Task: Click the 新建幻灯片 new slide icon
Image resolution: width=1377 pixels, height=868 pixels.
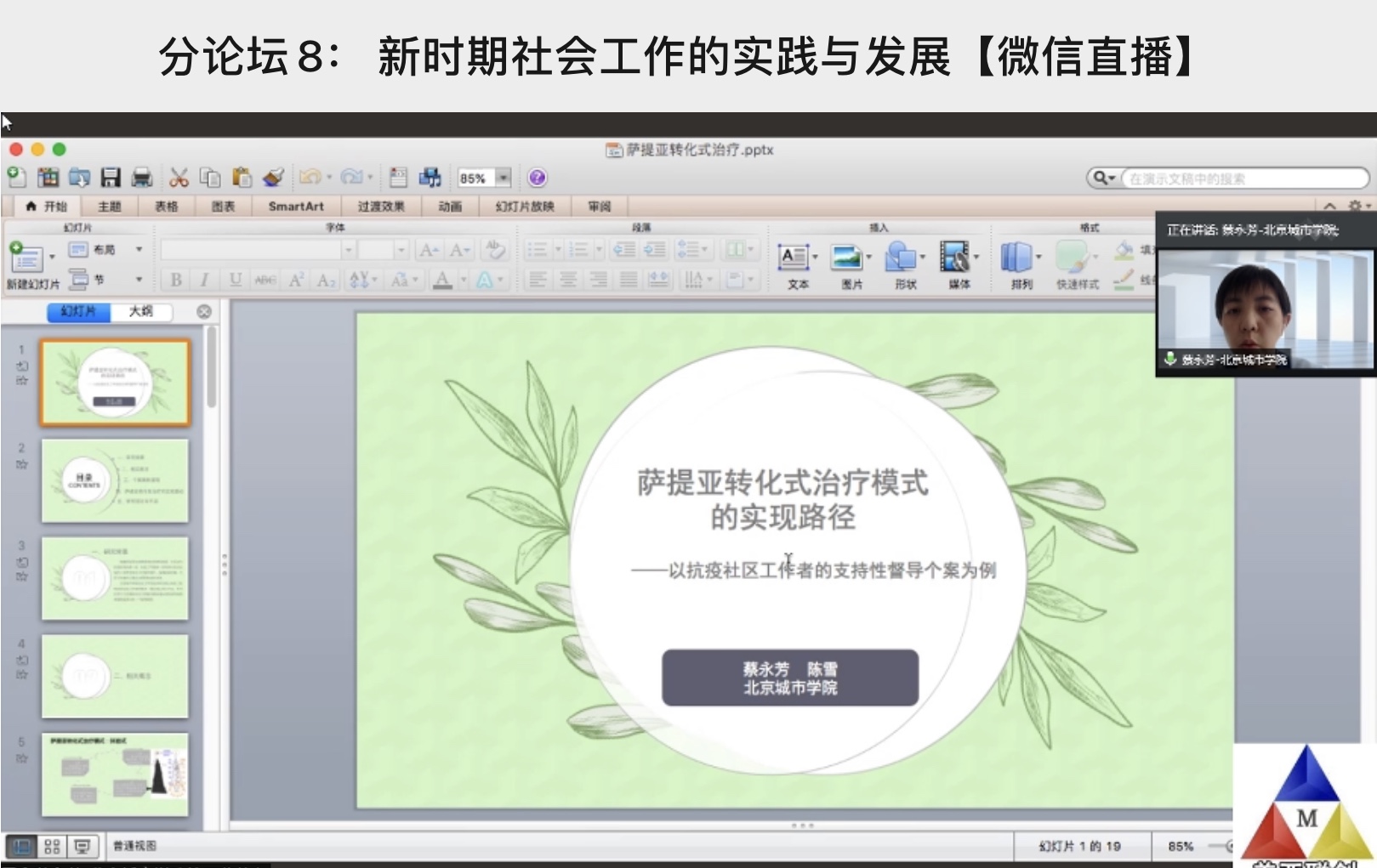Action: (26, 258)
